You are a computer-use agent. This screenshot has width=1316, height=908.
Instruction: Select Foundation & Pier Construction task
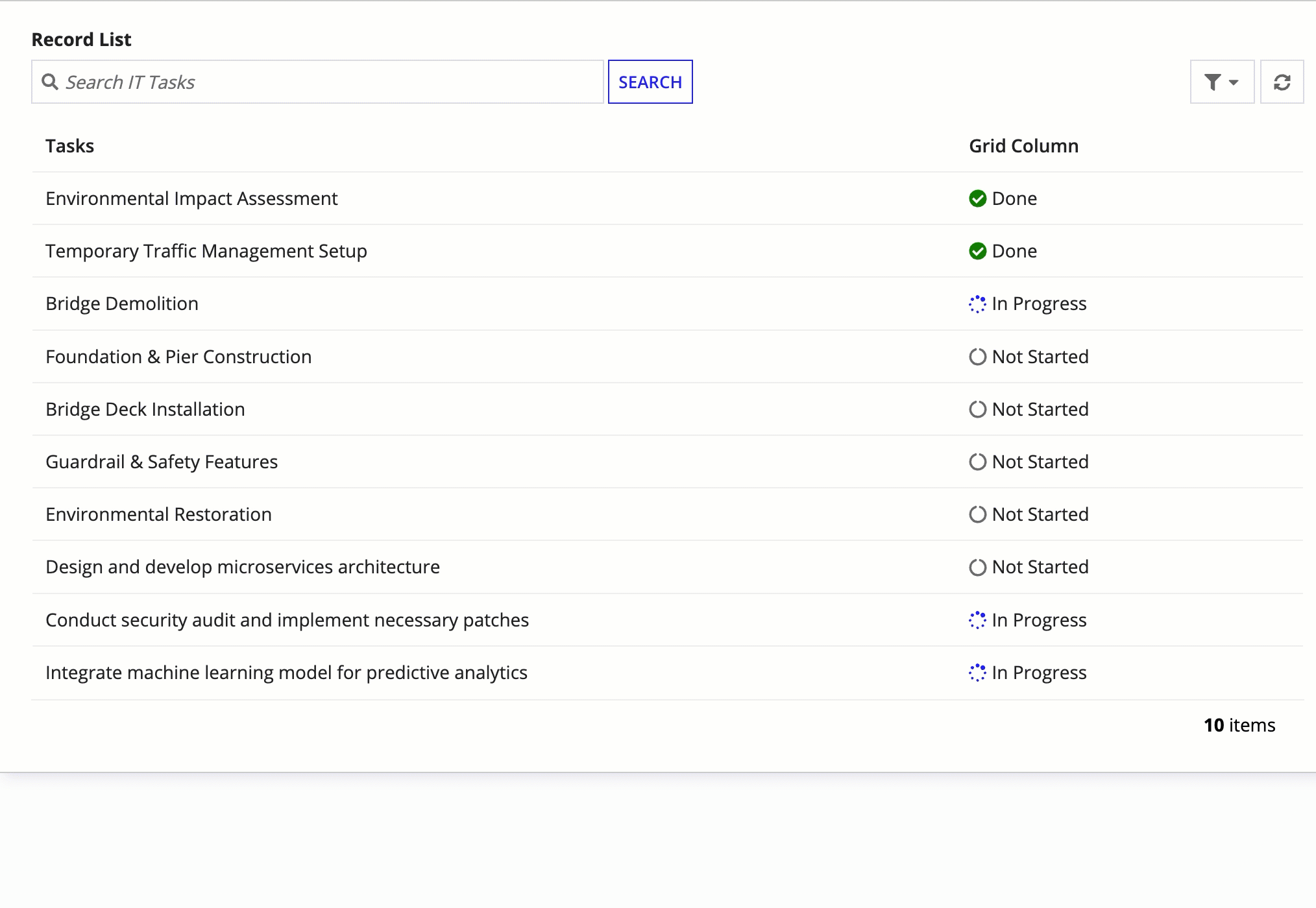point(178,357)
